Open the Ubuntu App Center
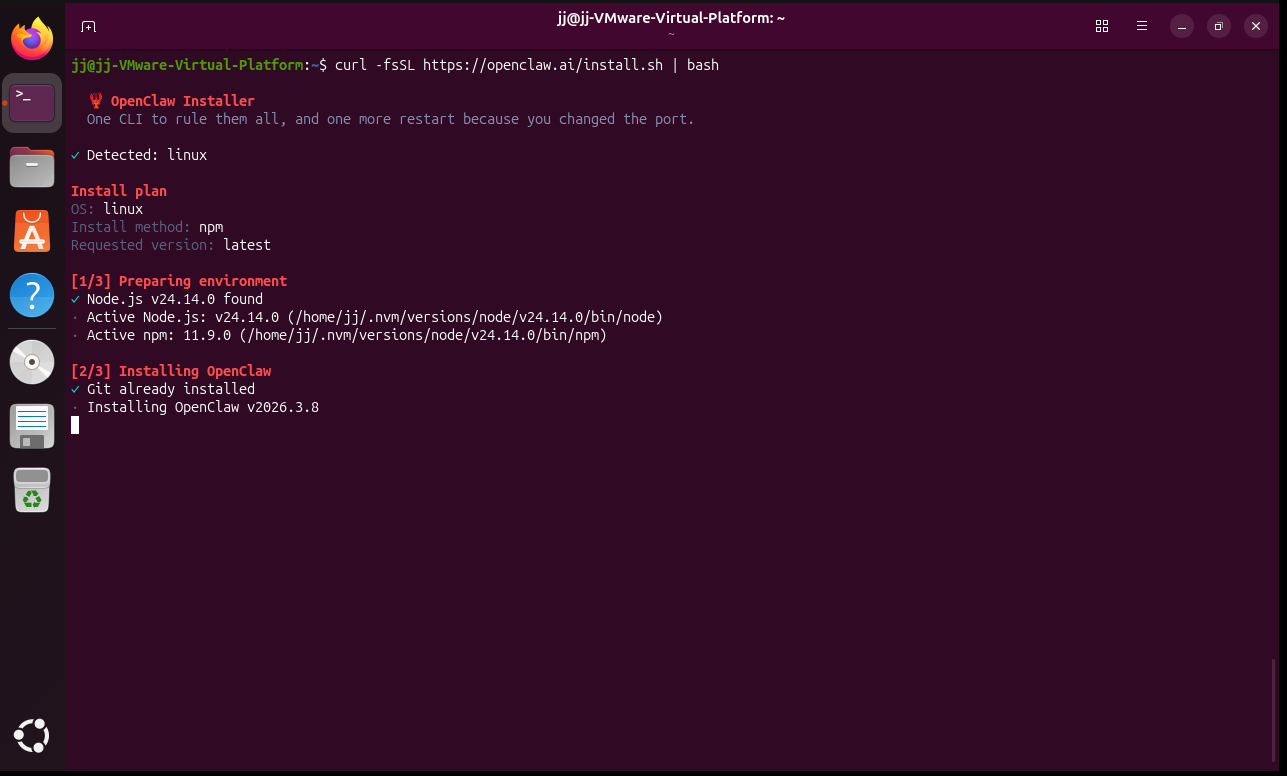 pyautogui.click(x=32, y=231)
